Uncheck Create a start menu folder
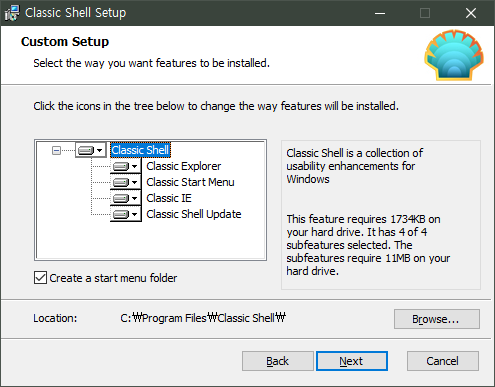The image size is (495, 387). 40,278
